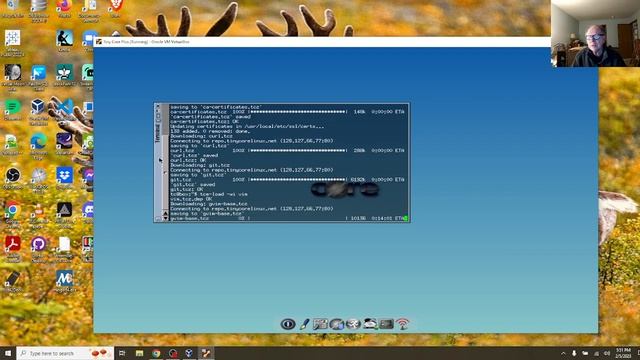Screen dimensions: 640x360
Task: Click the webcam video thumbnail
Action: coord(596,33)
